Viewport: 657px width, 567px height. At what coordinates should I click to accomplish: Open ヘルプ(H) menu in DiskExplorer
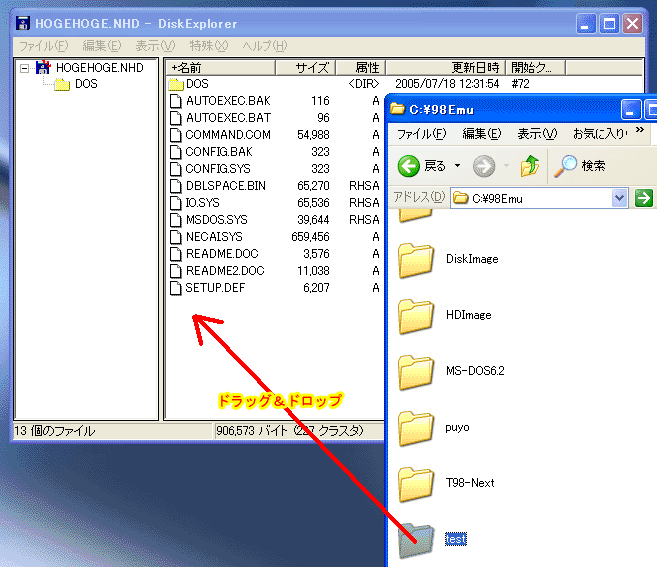pos(265,46)
